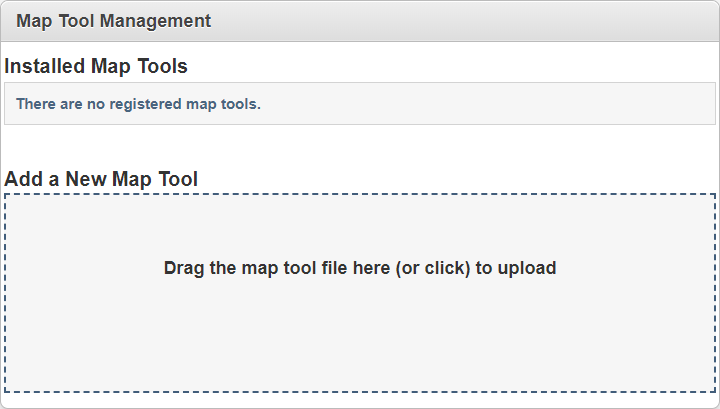Click the 'There are no registered map tools.' message
The image size is (720, 409).
(138, 104)
